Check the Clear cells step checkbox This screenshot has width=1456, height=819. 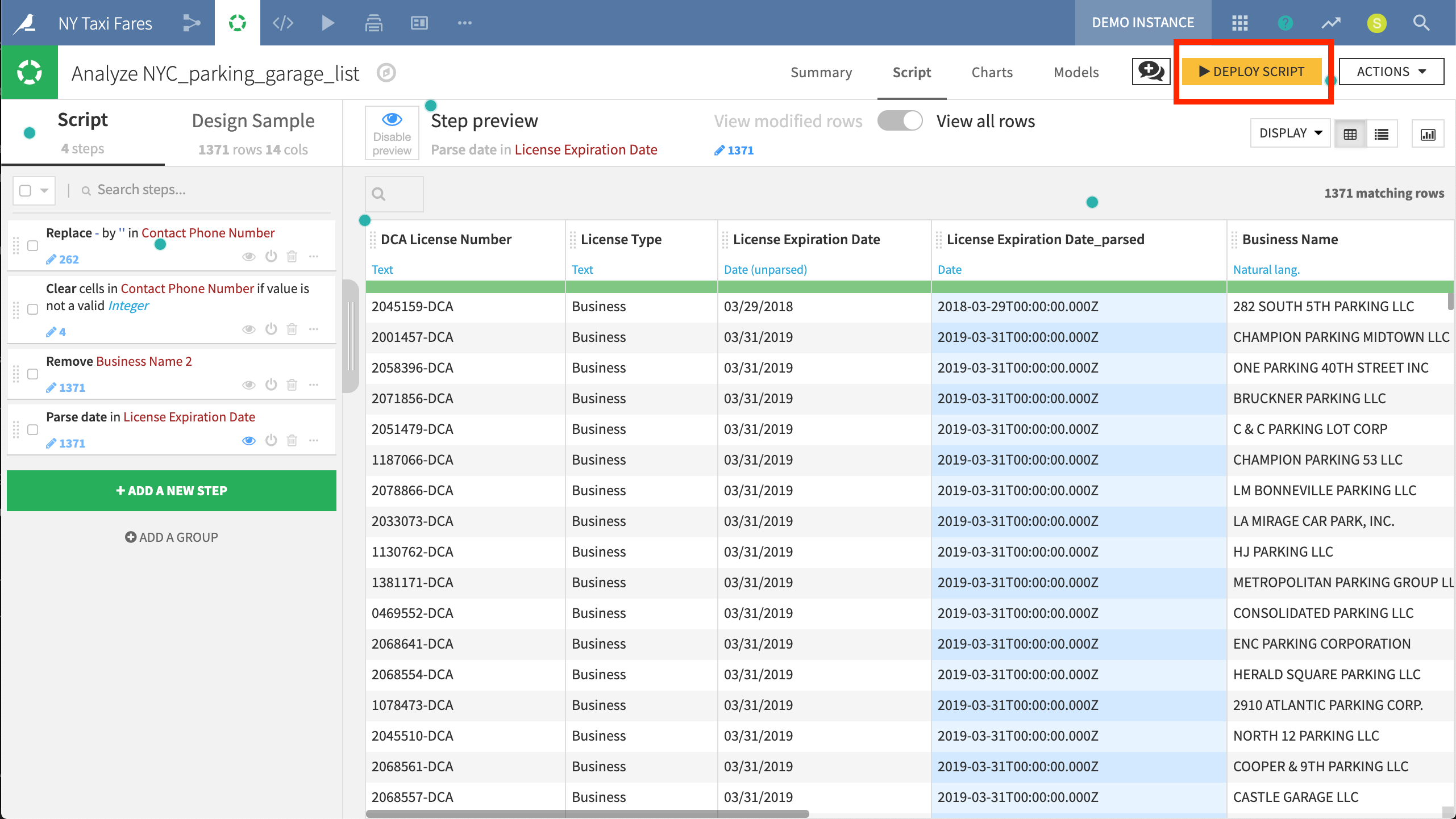pyautogui.click(x=33, y=309)
